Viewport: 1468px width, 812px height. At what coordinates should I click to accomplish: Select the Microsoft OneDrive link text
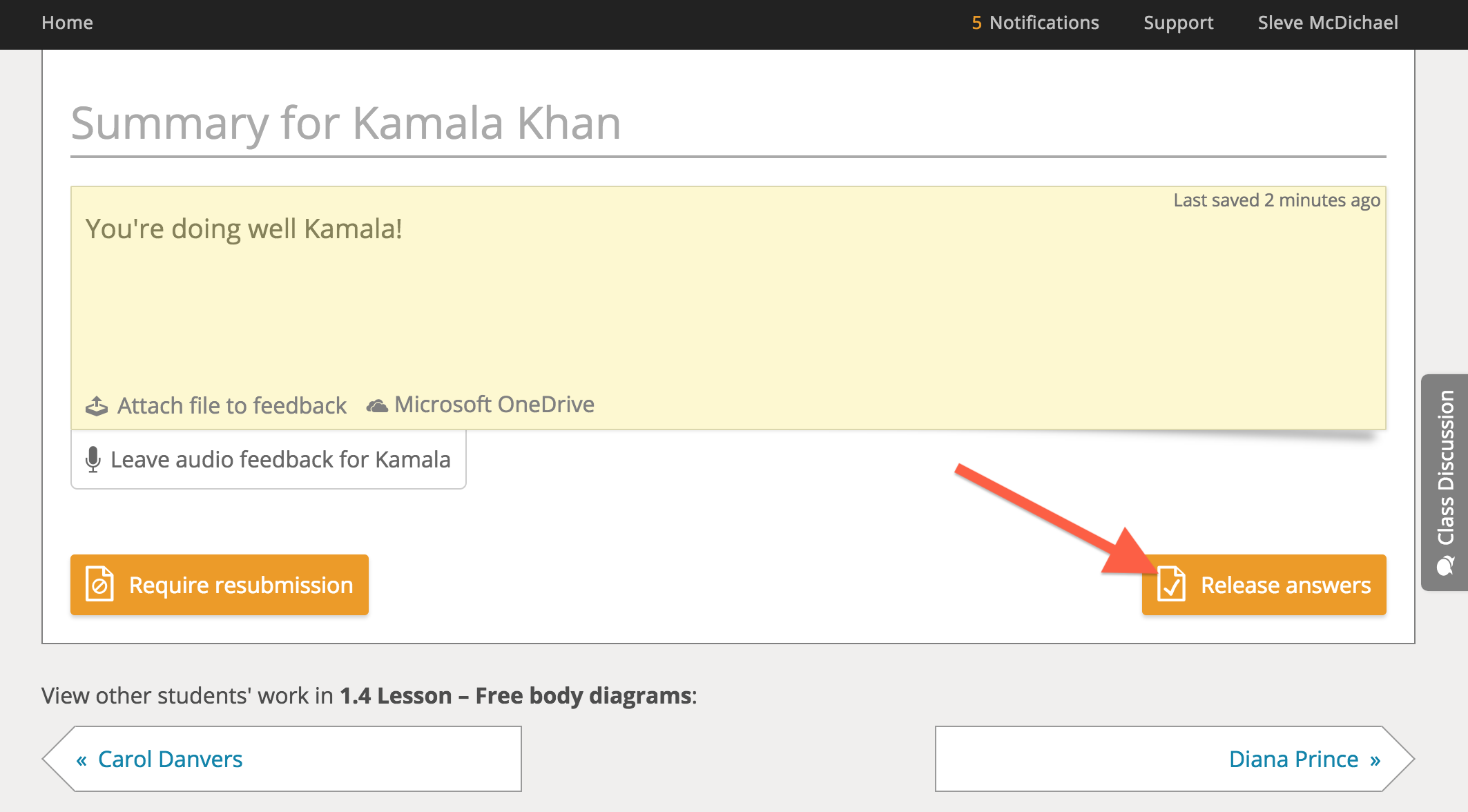494,405
